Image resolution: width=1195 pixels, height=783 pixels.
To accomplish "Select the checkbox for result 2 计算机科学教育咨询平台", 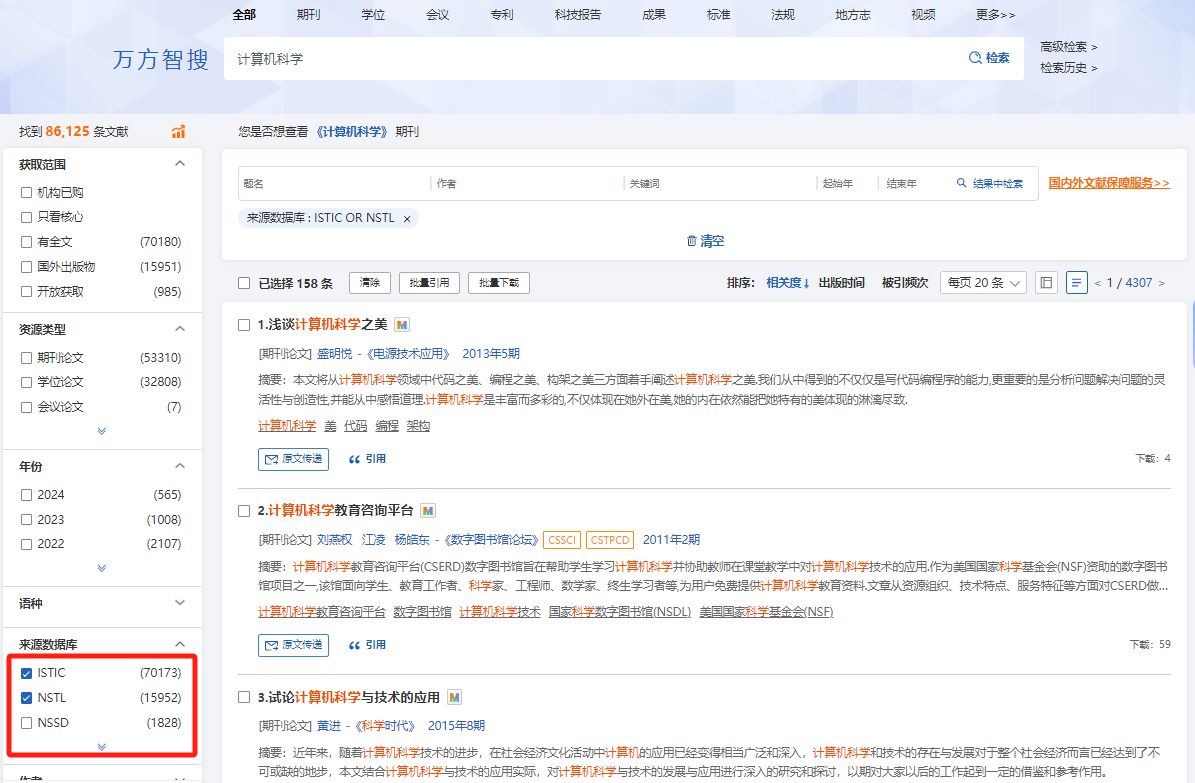I will 244,511.
